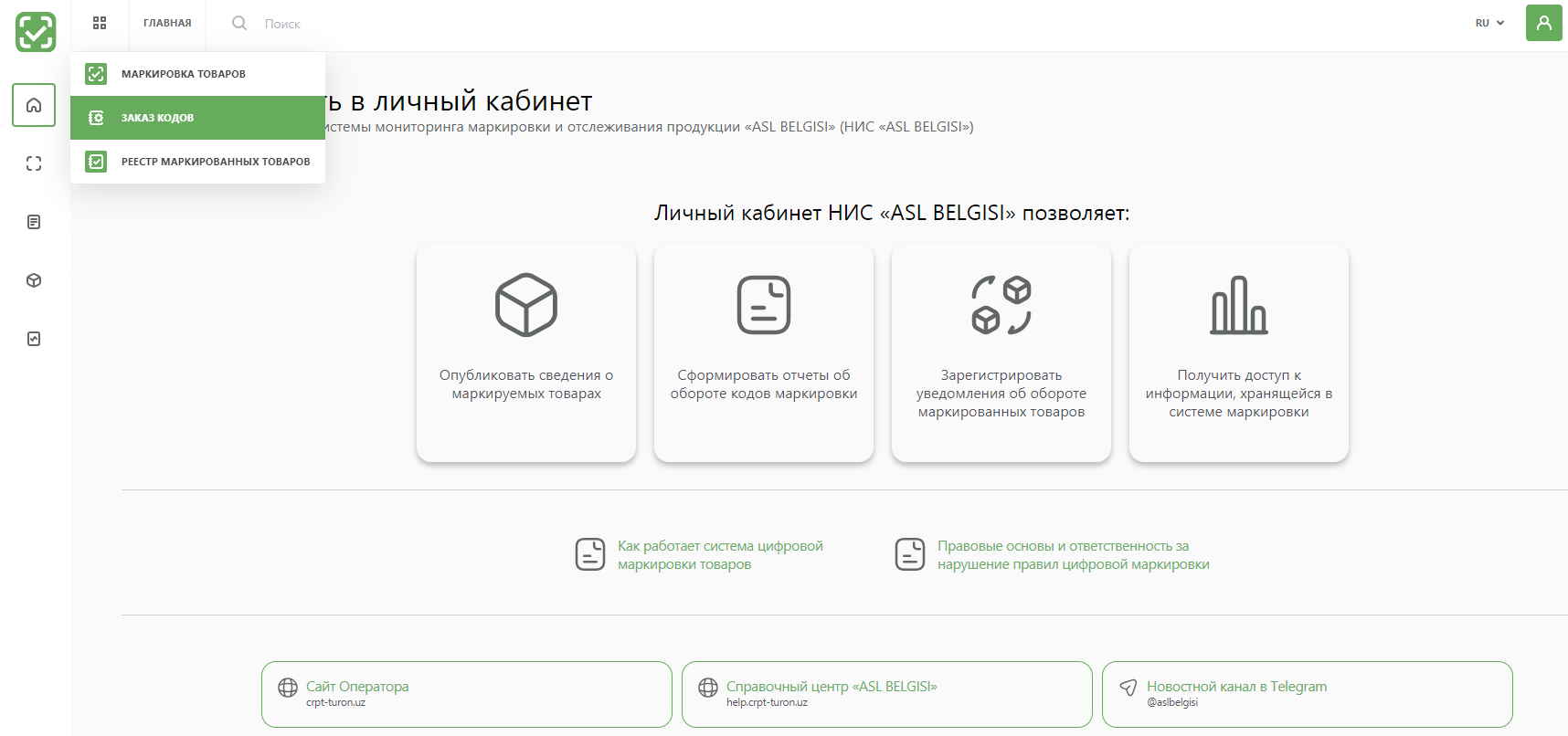Viewport: 1568px width, 736px height.
Task: Click the ASL BELGISI logo icon
Action: tap(36, 32)
